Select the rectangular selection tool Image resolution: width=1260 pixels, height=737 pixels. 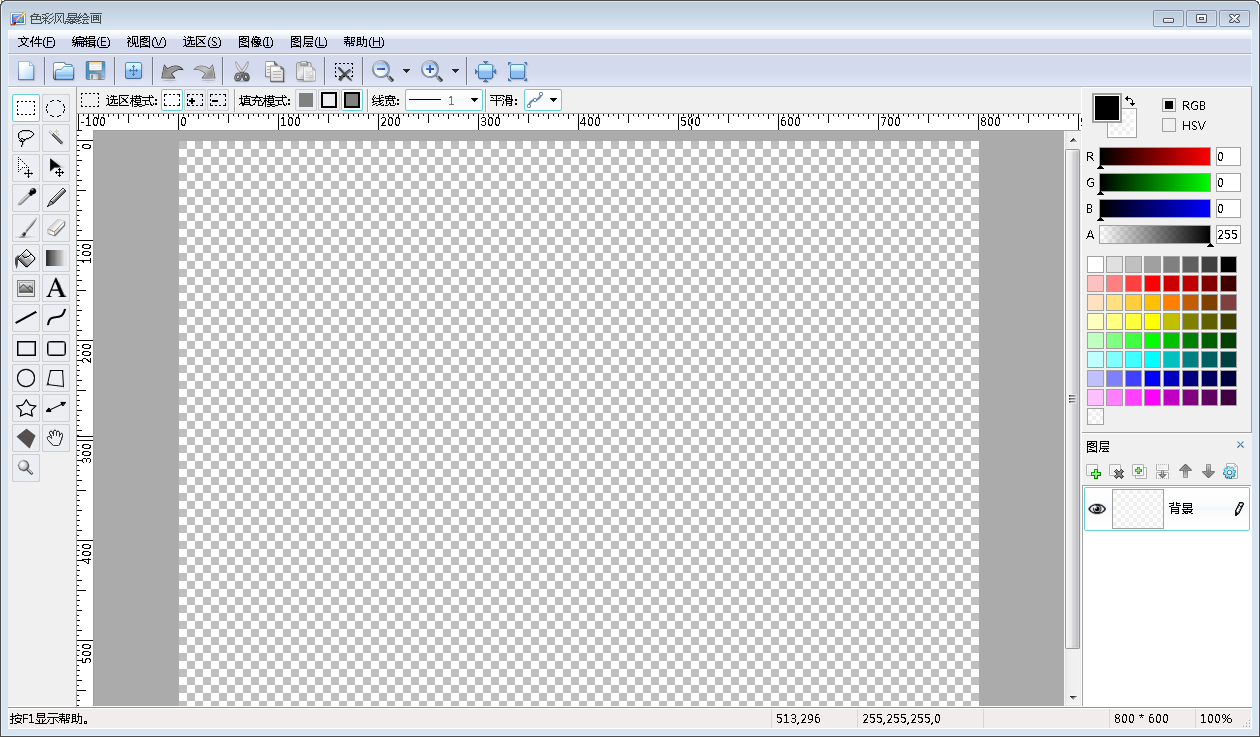point(27,108)
